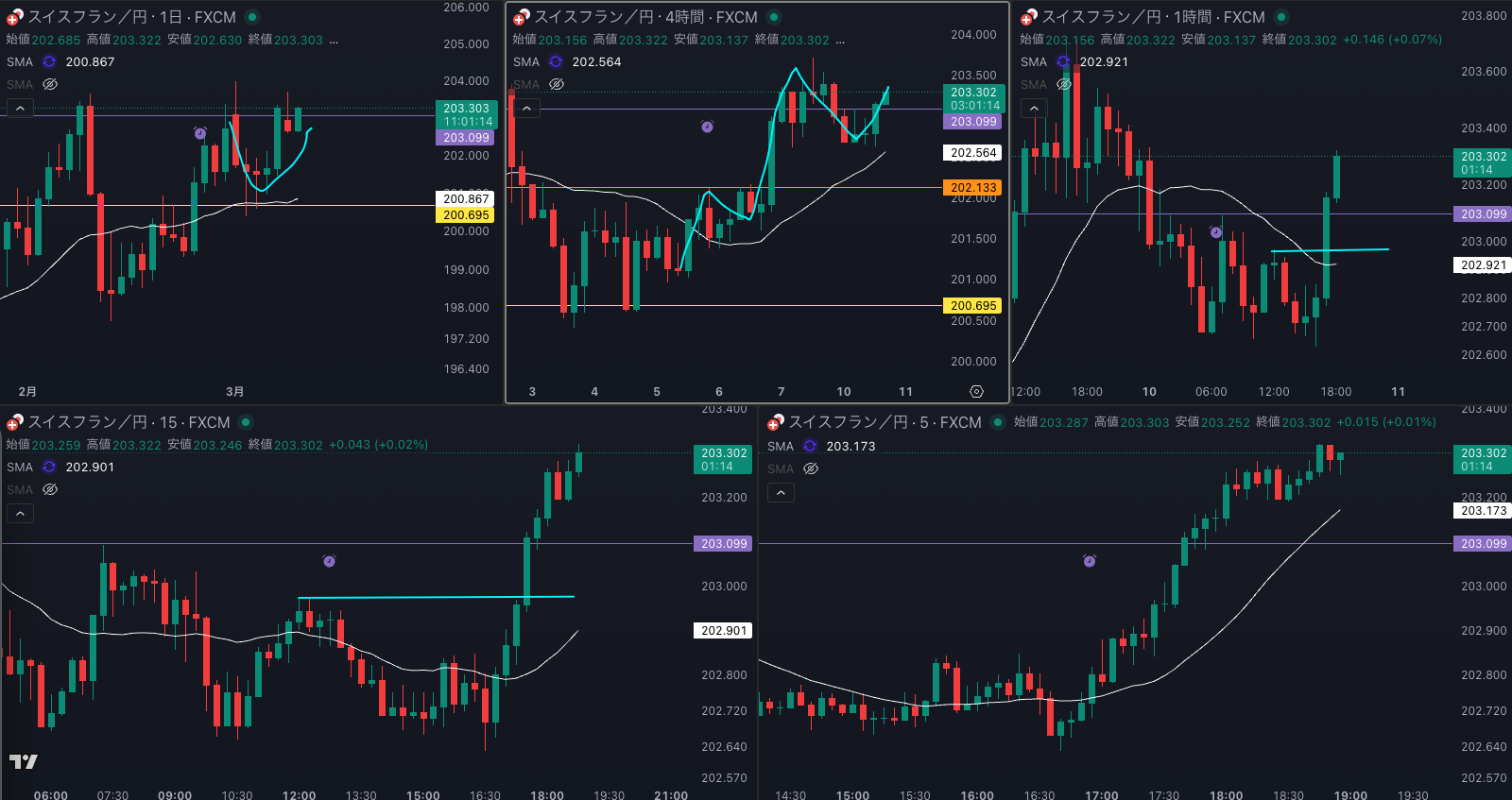1512x800 pixels.
Task: Collapse the indicator legend on the 1日 chart
Action: [20, 109]
